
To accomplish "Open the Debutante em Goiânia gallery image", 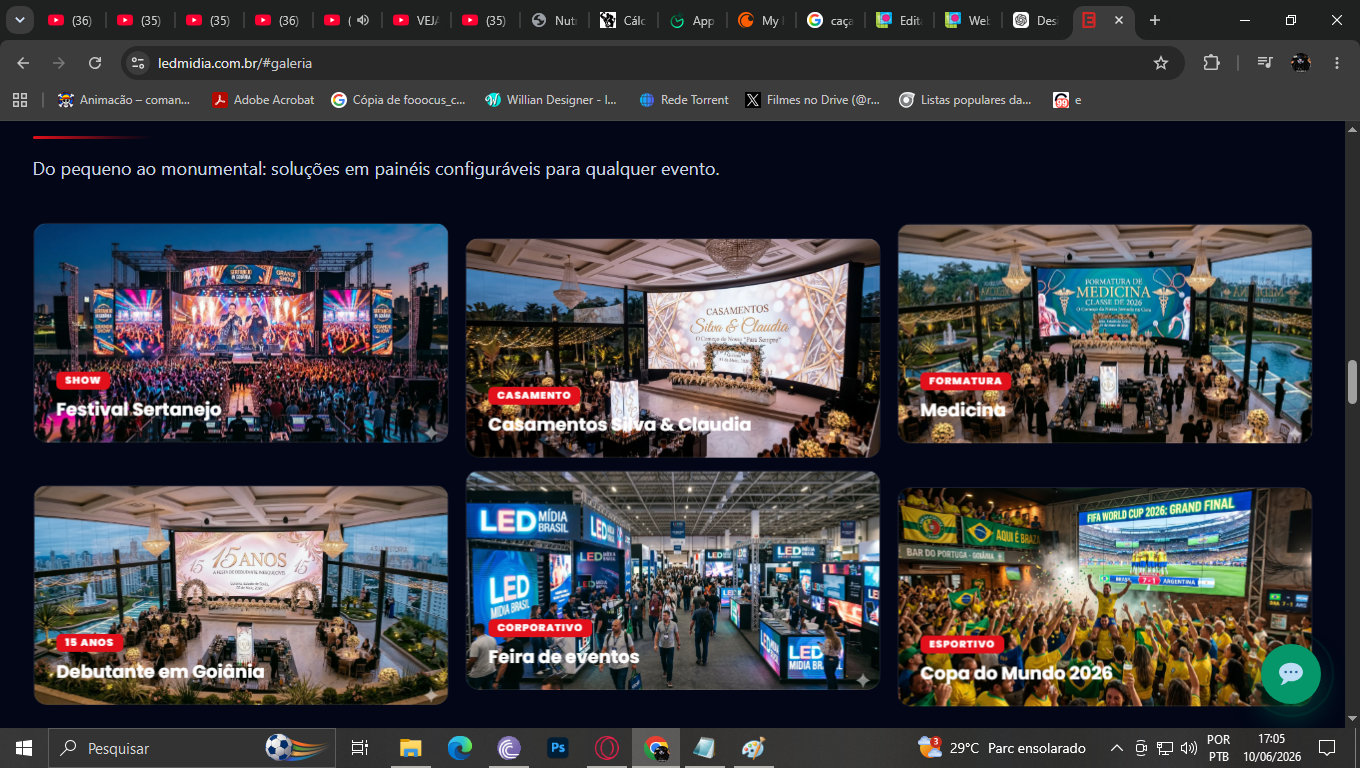I will click(241, 595).
